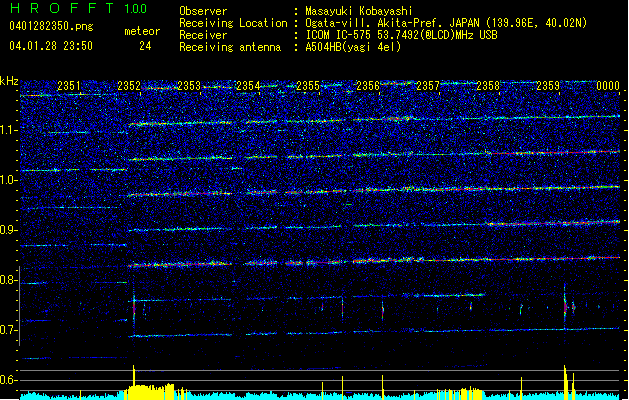The height and width of the screenshot is (400, 629).
Task: Select observer name Masayuki Kobayashi
Action: [359, 11]
